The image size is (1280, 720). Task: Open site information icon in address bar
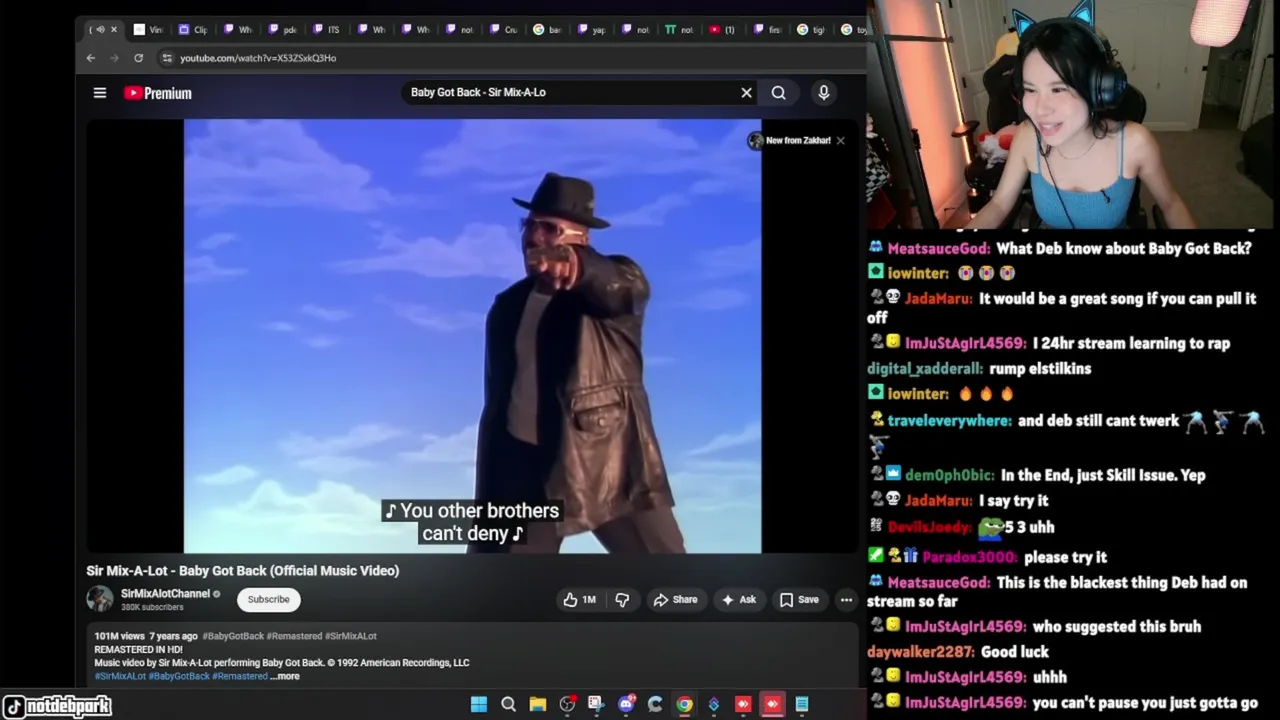[167, 58]
